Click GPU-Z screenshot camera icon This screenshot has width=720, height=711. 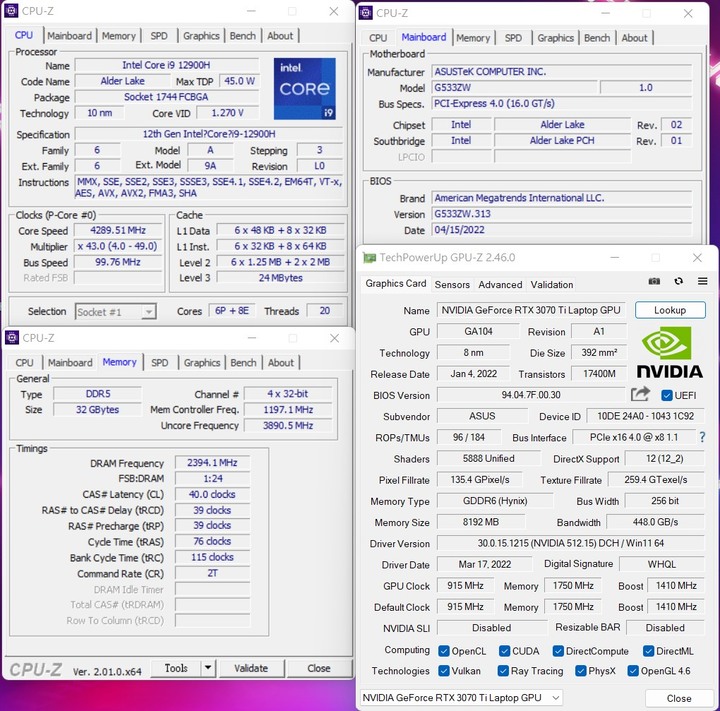point(654,281)
